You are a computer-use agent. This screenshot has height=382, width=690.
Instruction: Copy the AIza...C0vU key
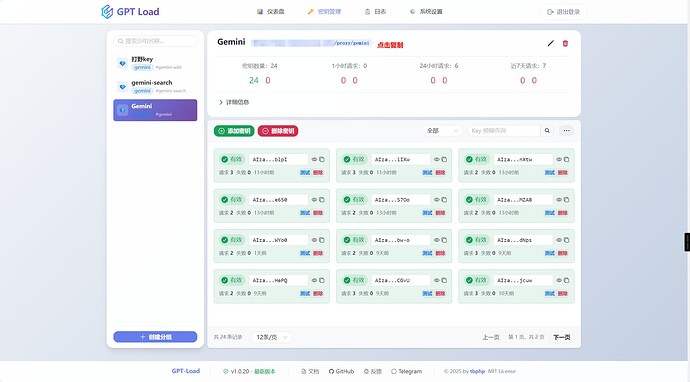pyautogui.click(x=444, y=280)
